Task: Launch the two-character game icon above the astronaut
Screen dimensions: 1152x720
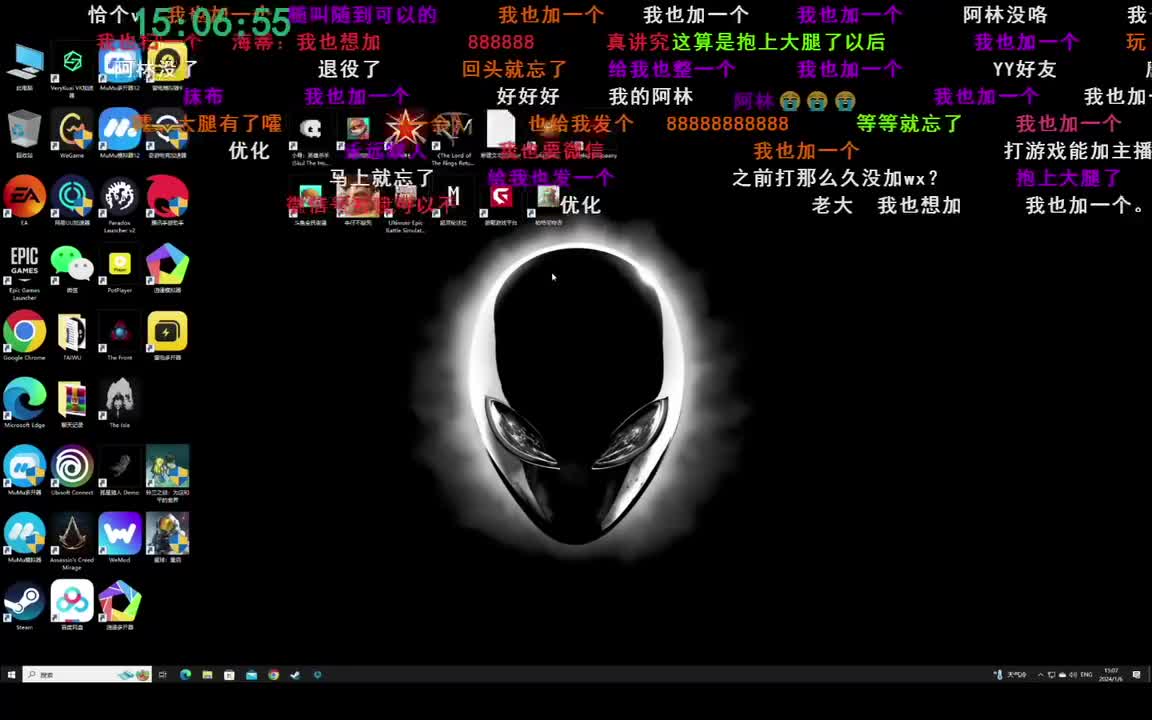Action: coord(168,474)
